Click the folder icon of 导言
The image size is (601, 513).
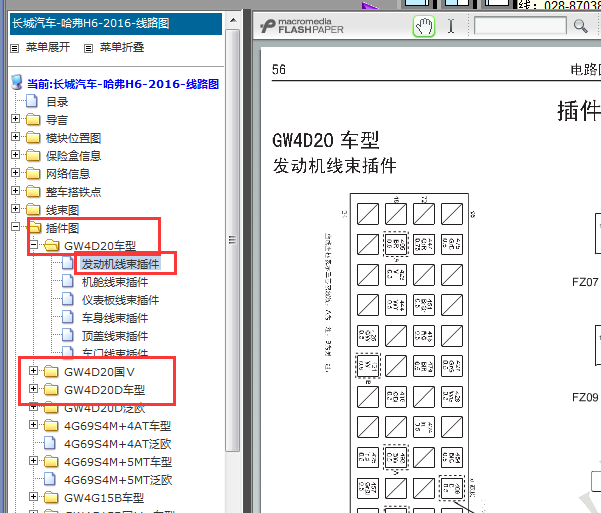[33, 119]
